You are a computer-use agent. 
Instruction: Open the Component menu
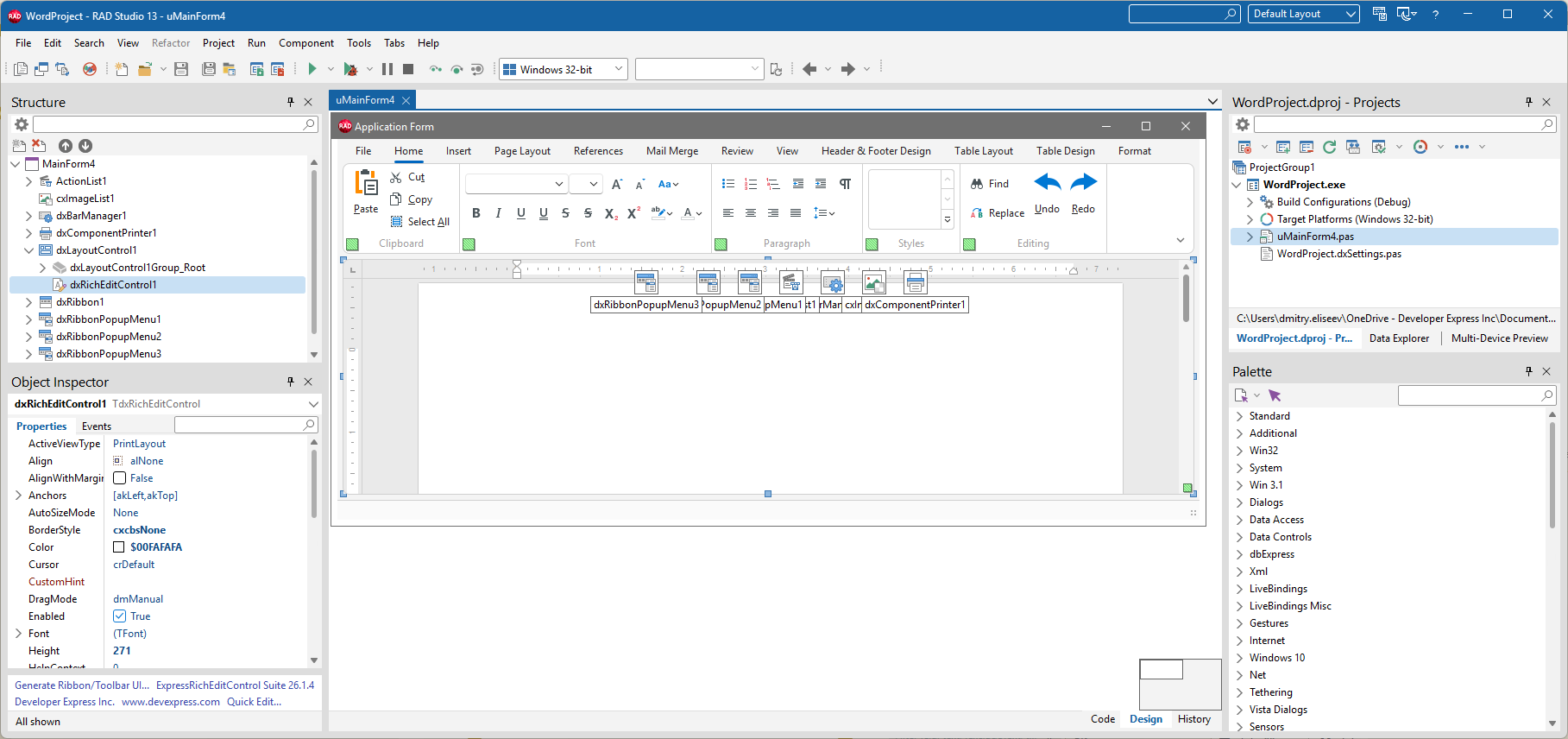coord(306,43)
